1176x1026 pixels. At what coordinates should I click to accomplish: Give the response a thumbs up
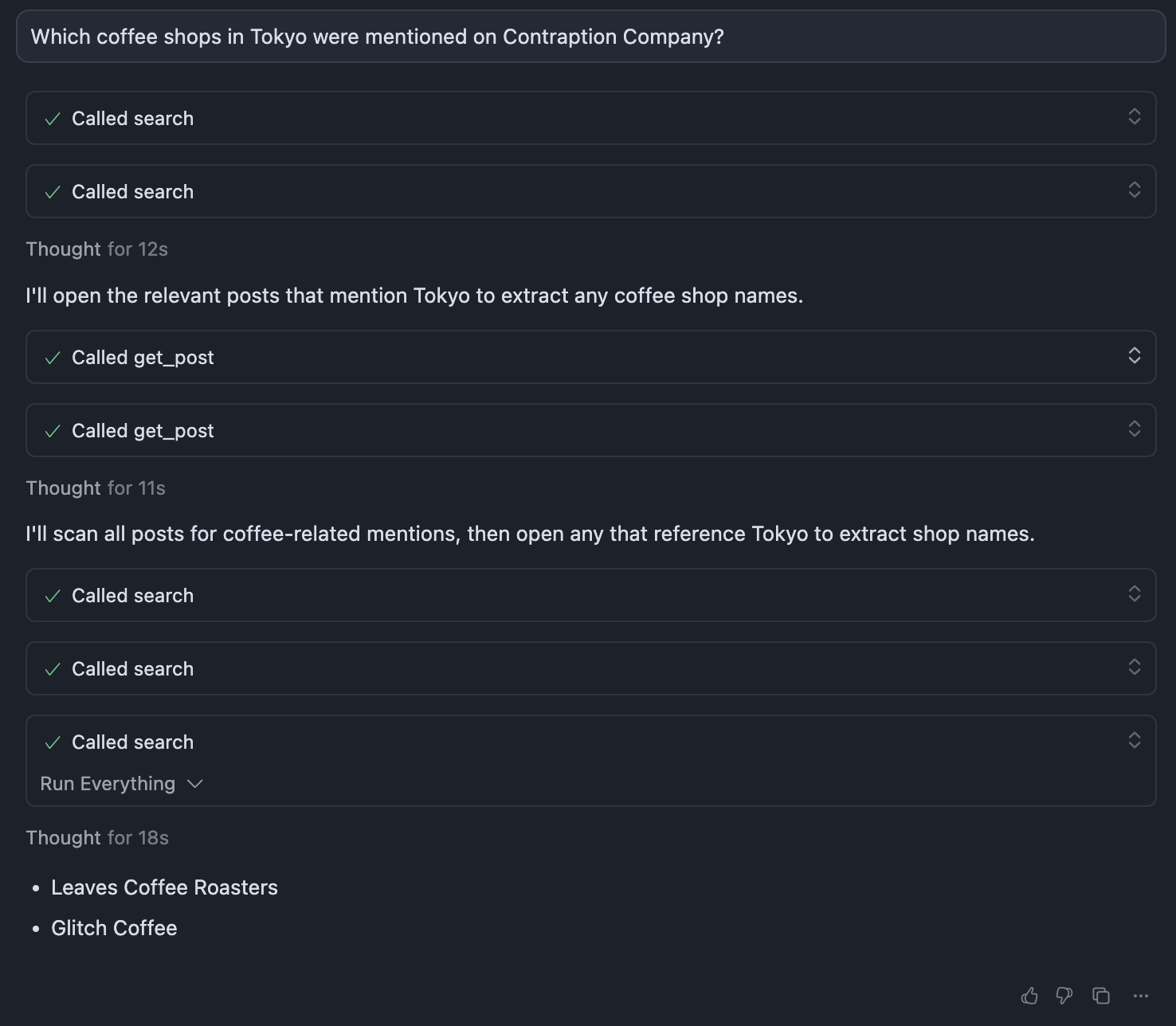pos(1030,996)
